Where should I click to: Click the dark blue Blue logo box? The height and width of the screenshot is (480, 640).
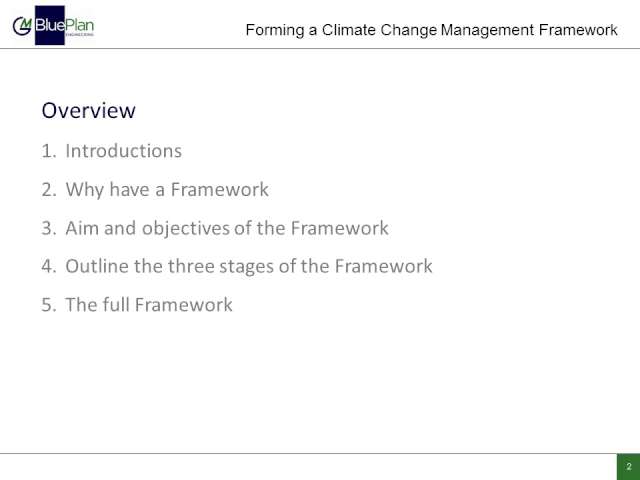tap(50, 25)
